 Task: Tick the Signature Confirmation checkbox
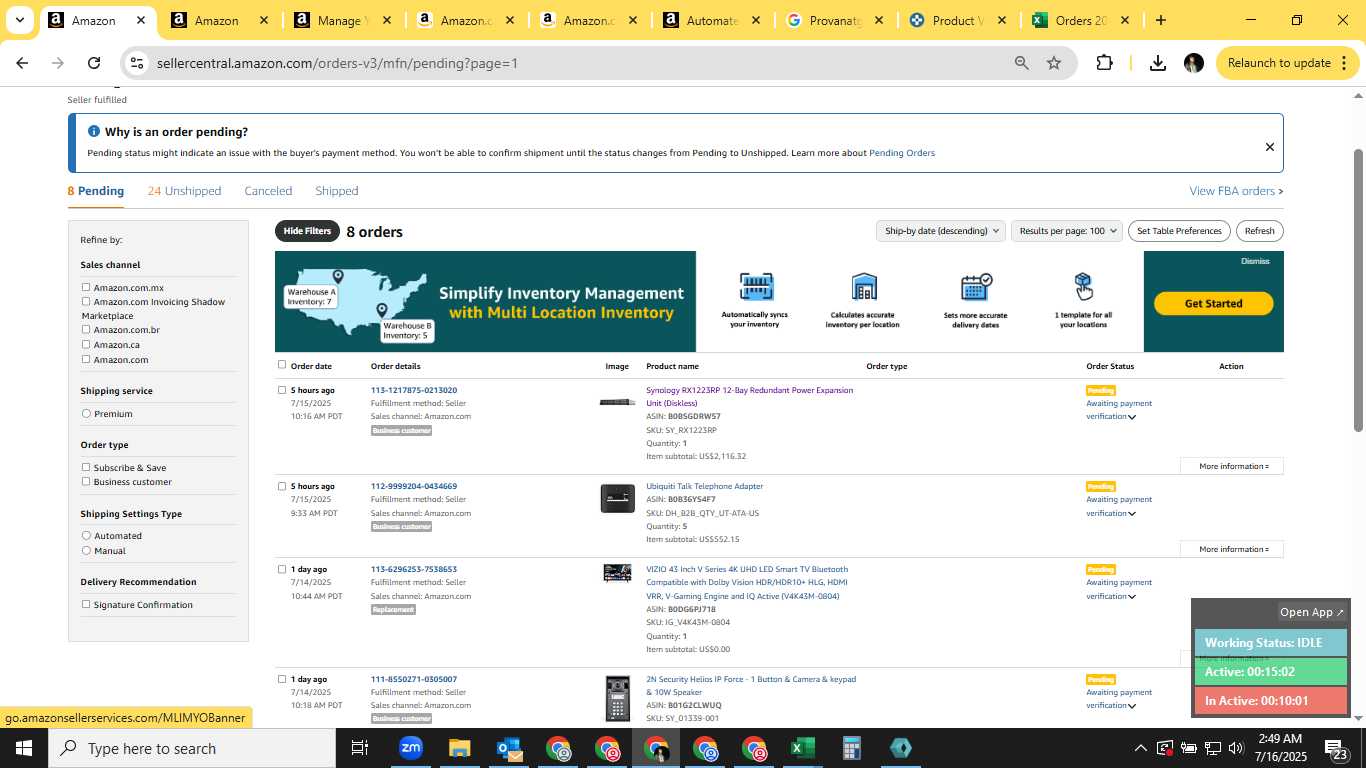tap(86, 604)
